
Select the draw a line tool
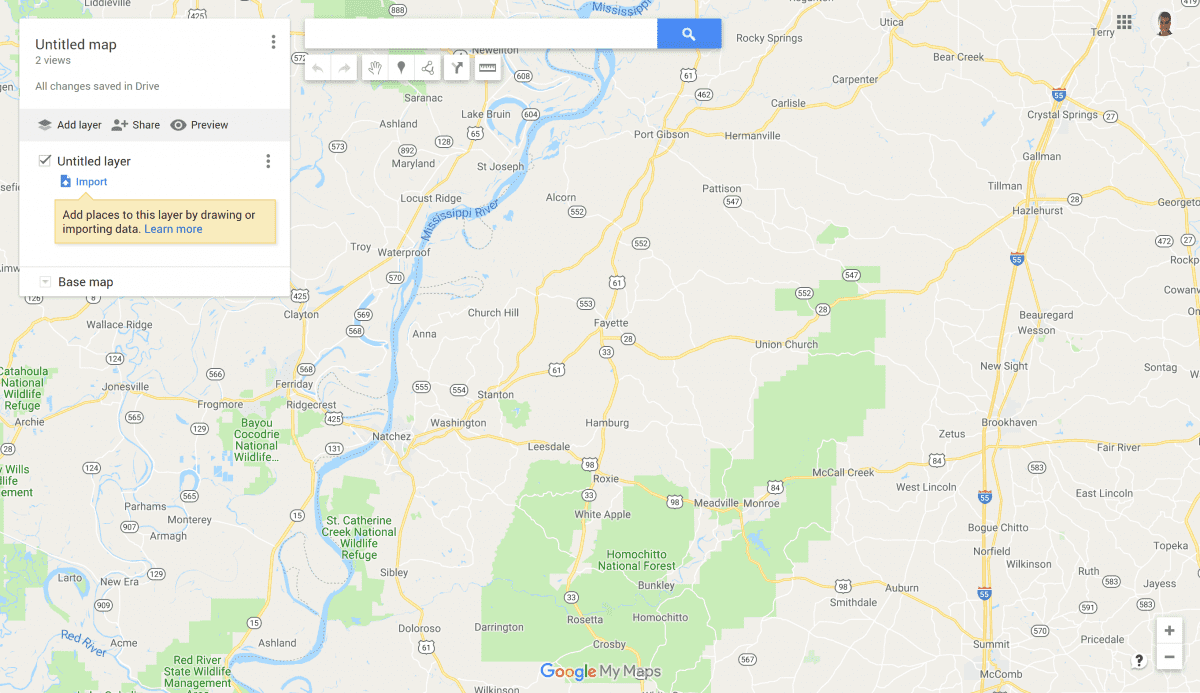click(x=428, y=68)
